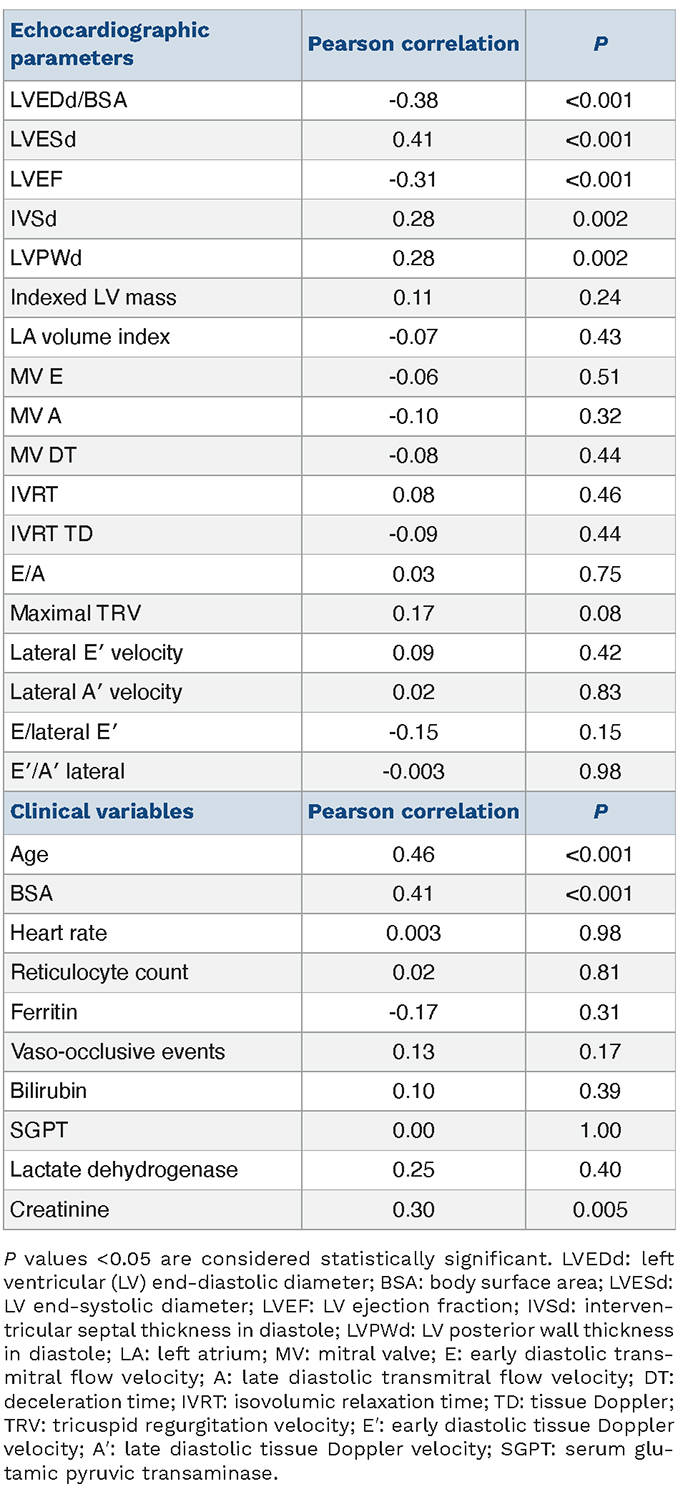
Task: Select the Vaso-occlusive events label
Action: point(118,1052)
